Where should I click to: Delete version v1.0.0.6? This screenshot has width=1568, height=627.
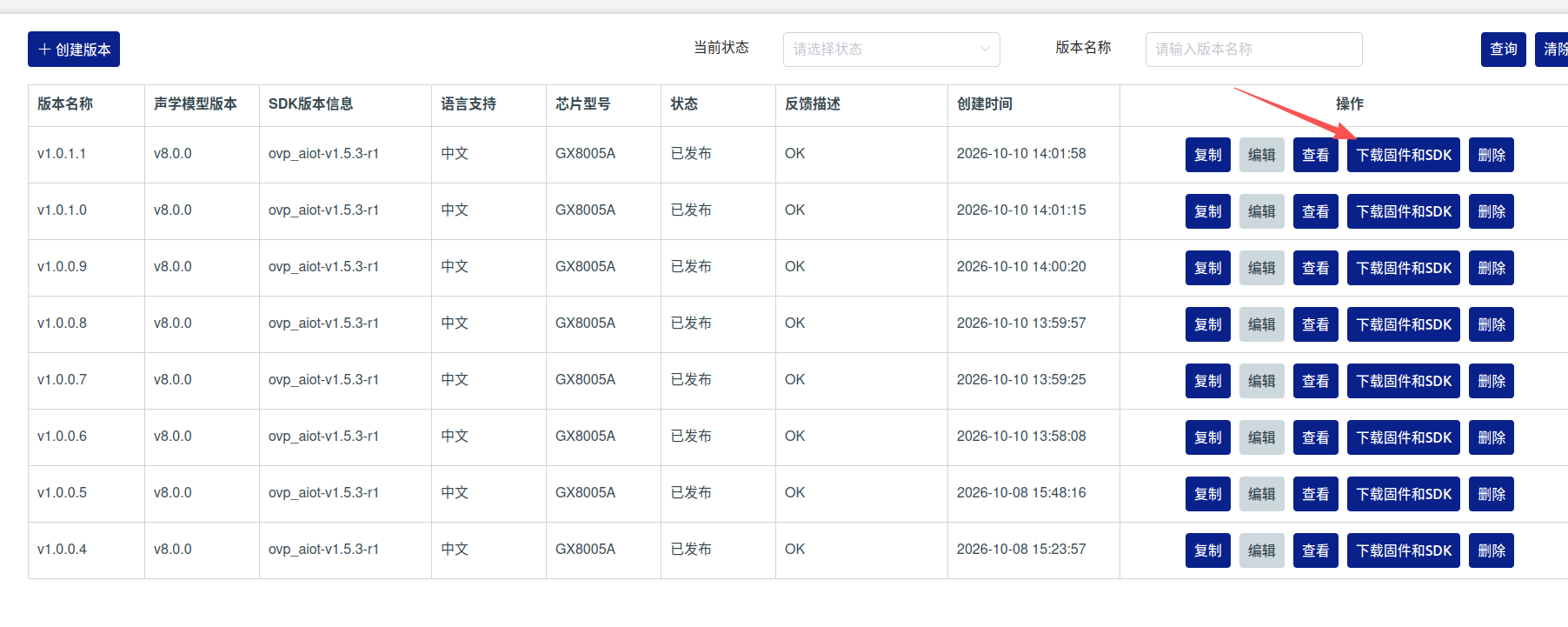click(1491, 437)
